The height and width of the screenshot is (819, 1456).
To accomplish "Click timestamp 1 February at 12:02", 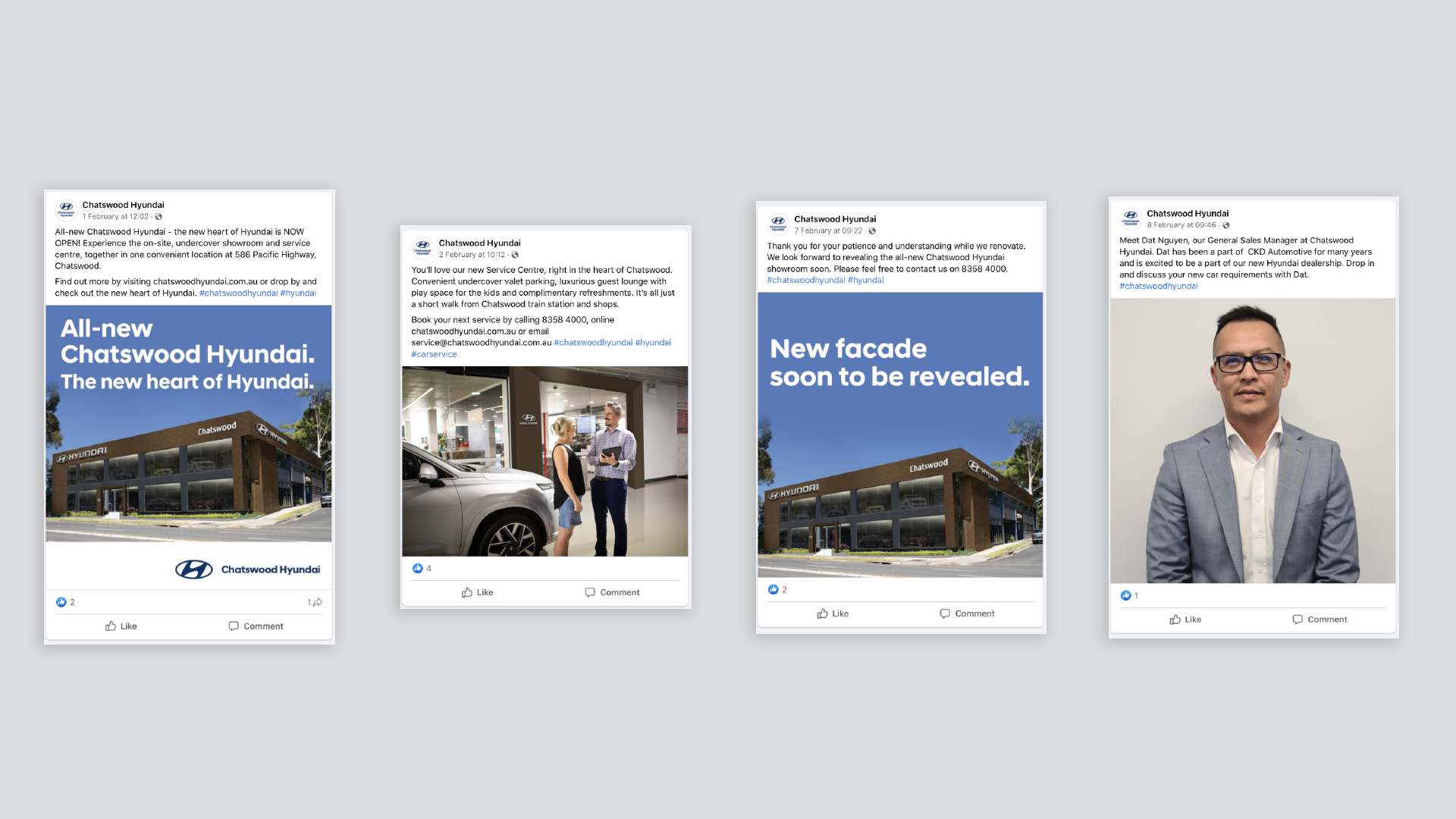I will click(x=115, y=217).
